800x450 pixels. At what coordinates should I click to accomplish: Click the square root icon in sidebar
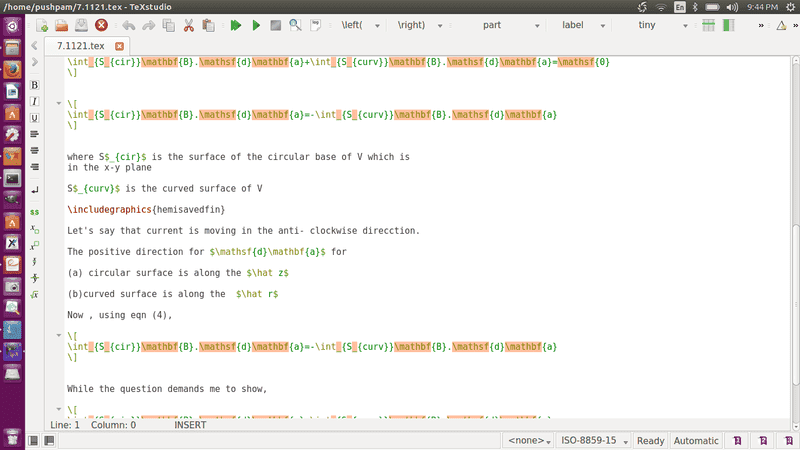coord(35,294)
